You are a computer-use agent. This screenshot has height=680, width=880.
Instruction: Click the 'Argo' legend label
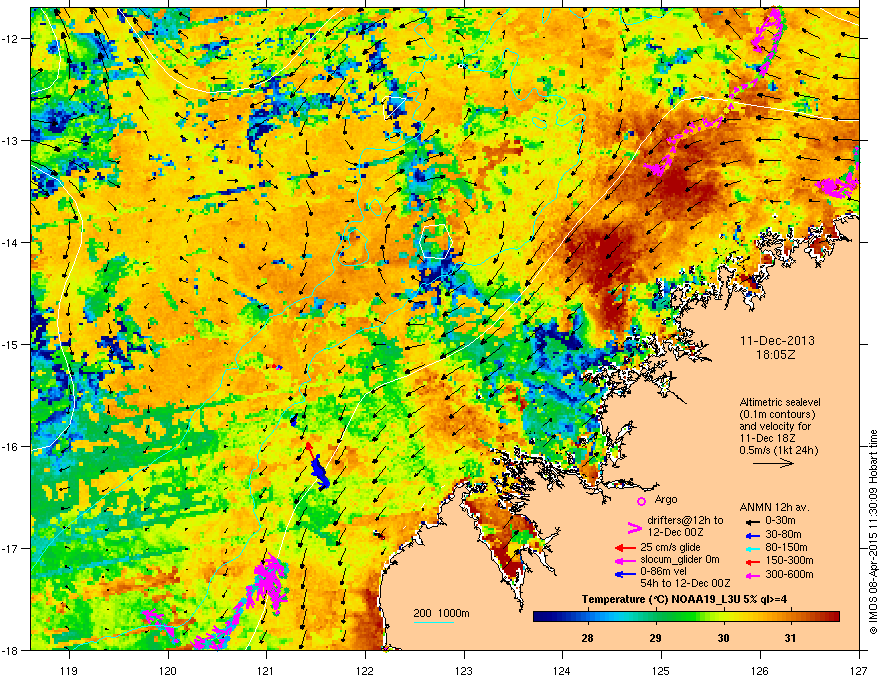click(x=666, y=499)
